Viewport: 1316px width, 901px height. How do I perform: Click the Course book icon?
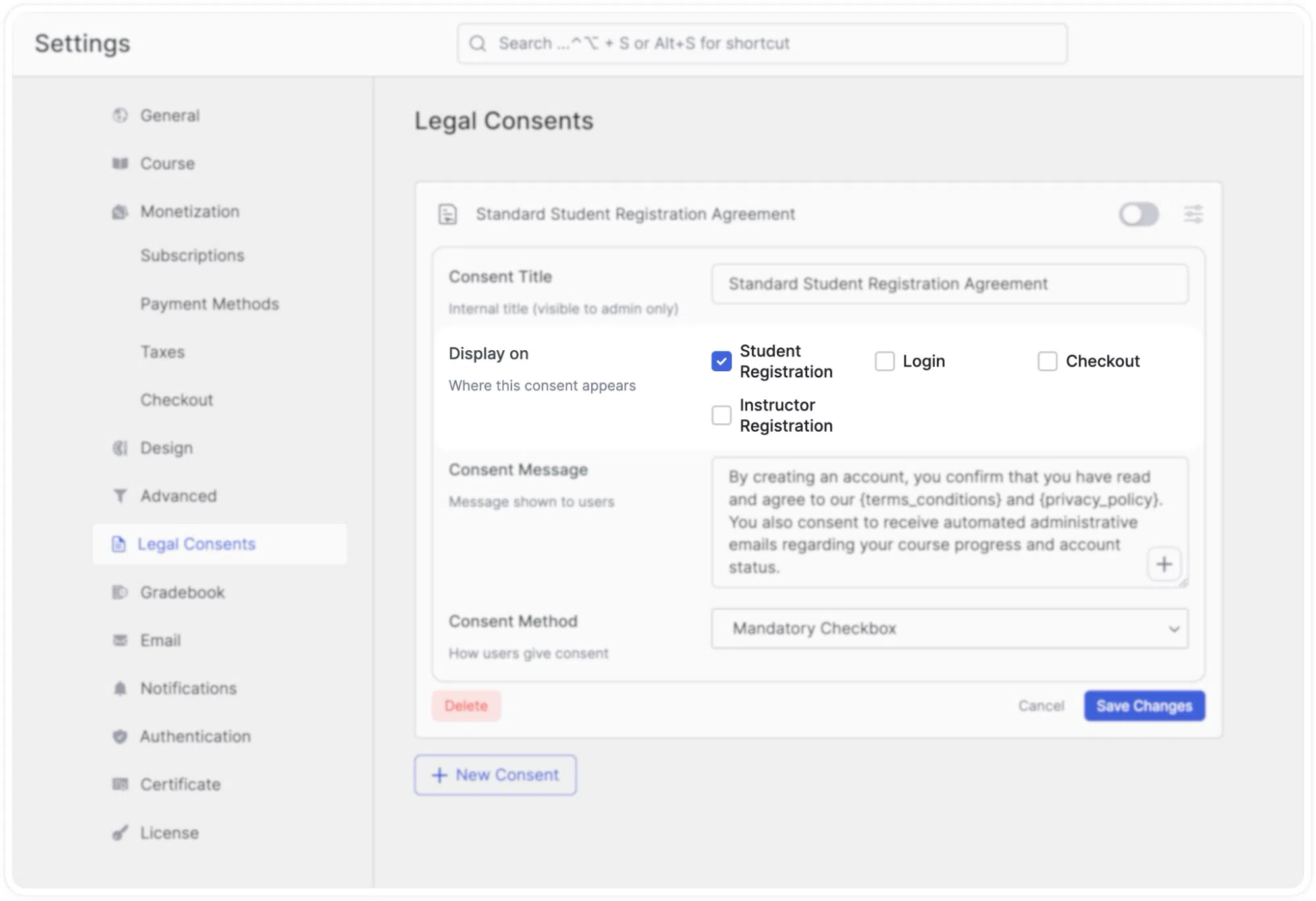pyautogui.click(x=120, y=163)
